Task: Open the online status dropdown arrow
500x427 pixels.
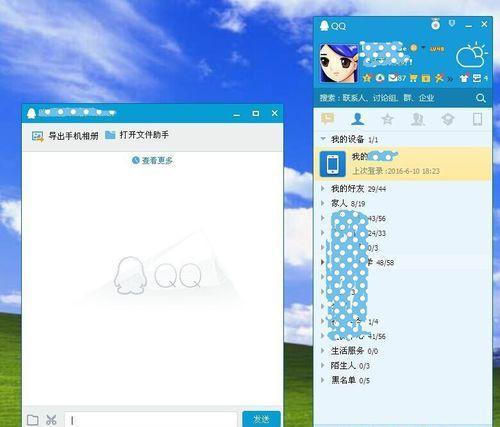Action: (x=423, y=48)
